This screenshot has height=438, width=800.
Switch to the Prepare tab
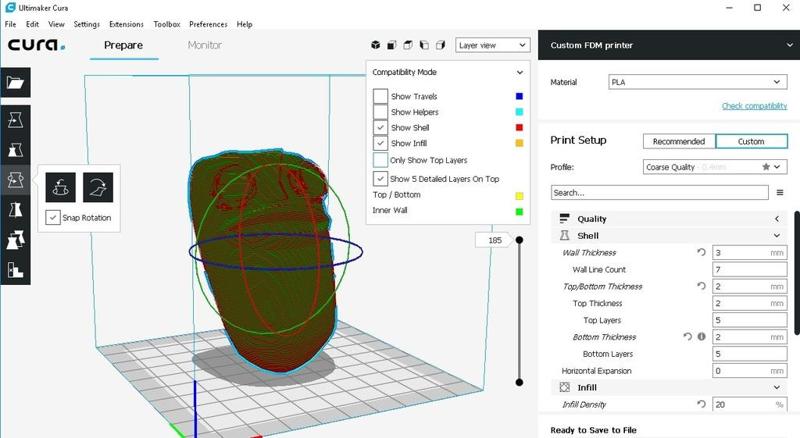point(123,45)
